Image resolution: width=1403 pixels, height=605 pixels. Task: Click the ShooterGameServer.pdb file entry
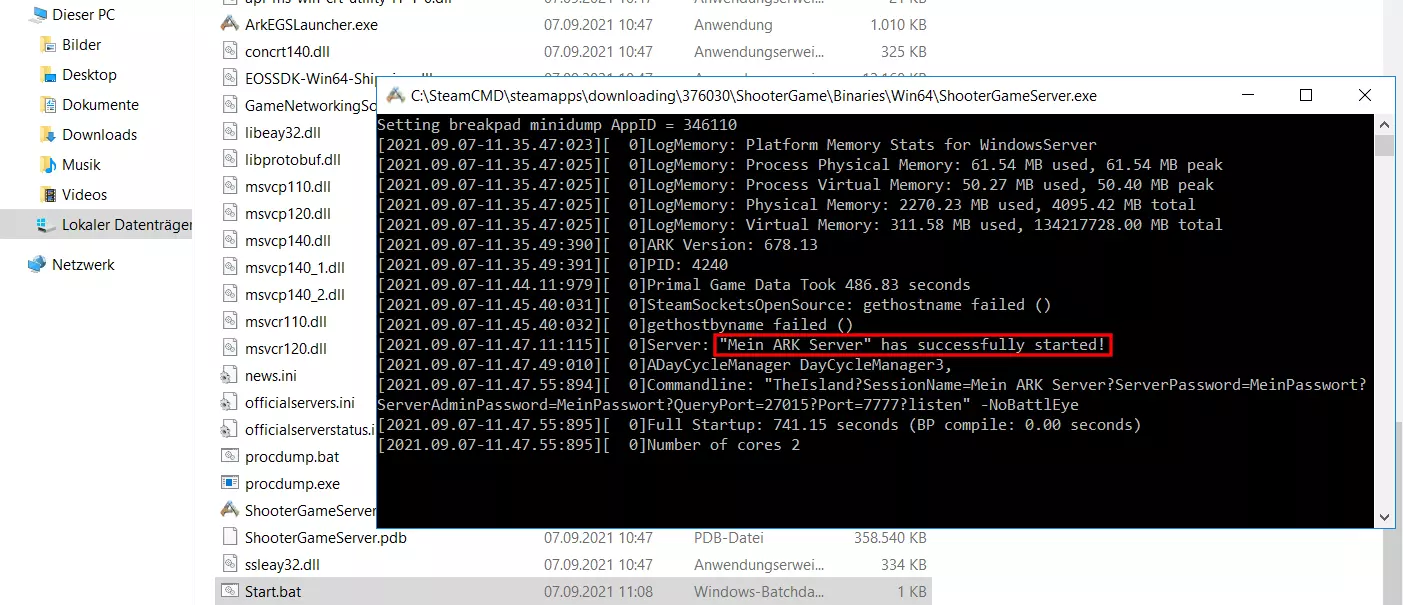(x=325, y=537)
